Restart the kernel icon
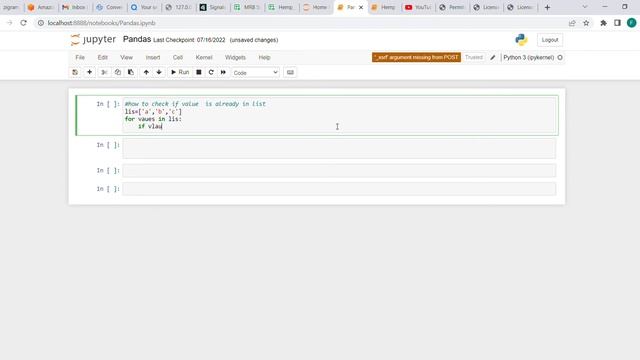The width and height of the screenshot is (640, 360). (211, 72)
